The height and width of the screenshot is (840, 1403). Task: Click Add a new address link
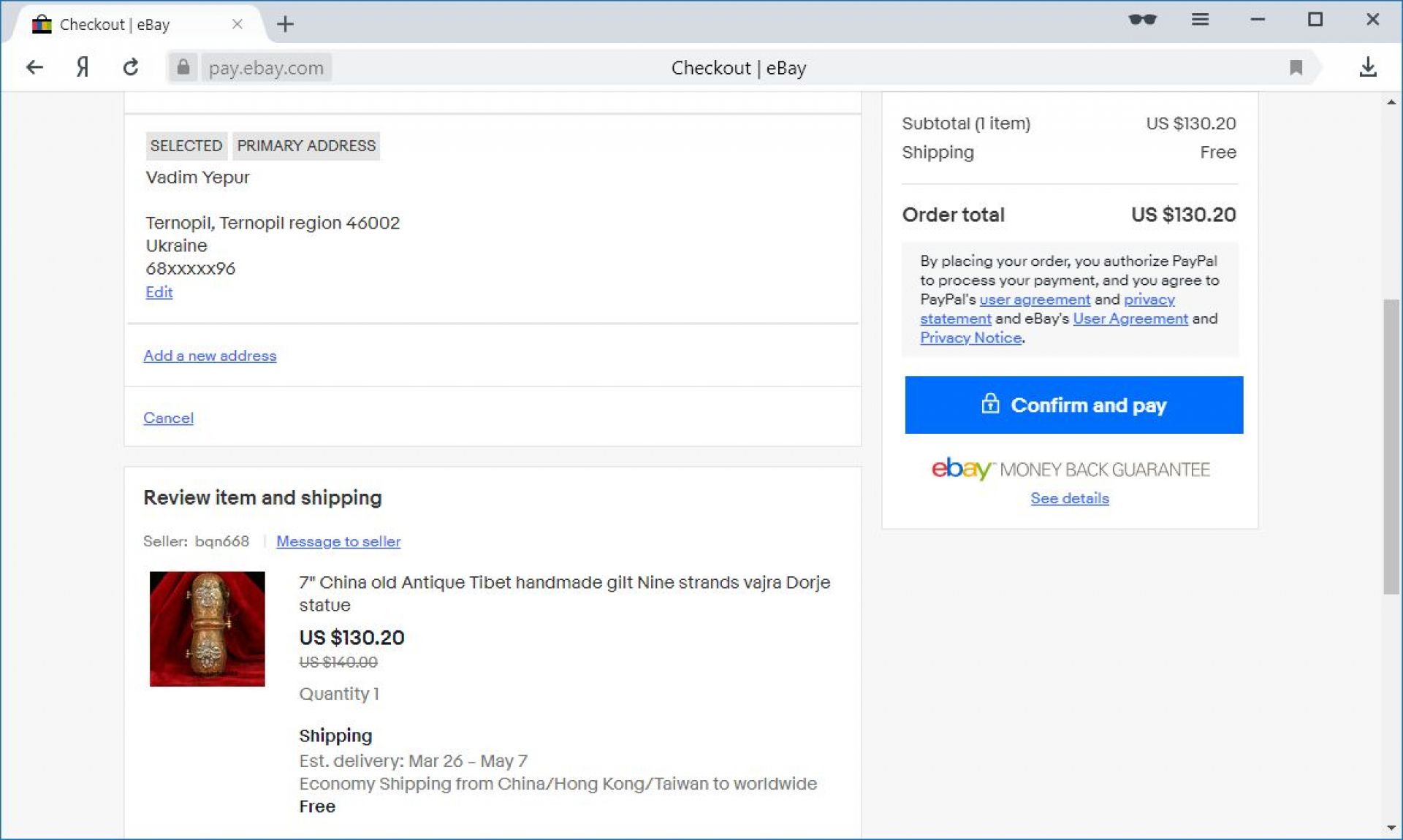click(x=210, y=356)
